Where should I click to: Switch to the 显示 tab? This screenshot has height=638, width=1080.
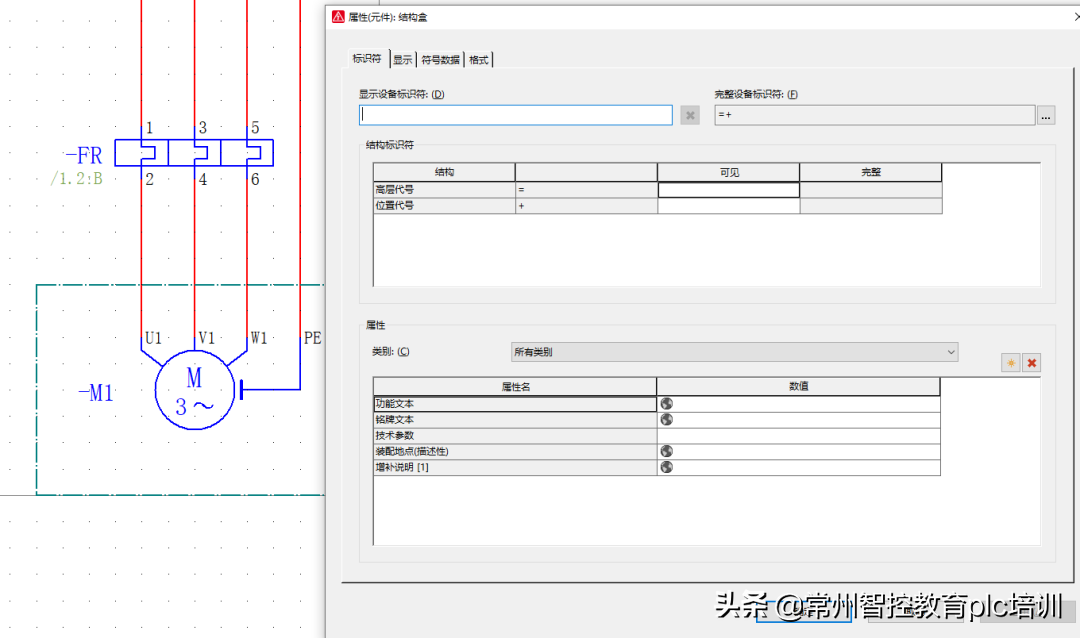click(402, 60)
